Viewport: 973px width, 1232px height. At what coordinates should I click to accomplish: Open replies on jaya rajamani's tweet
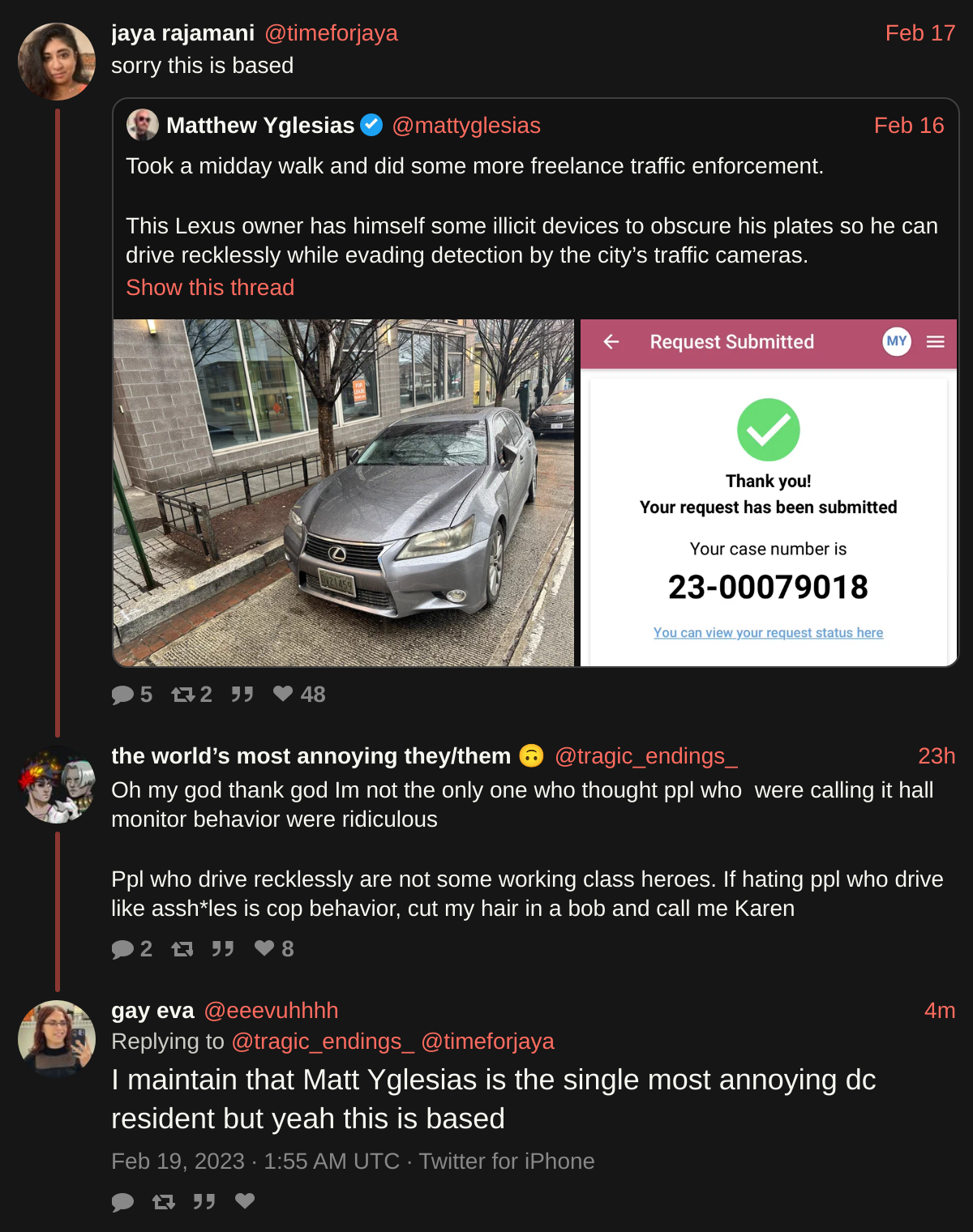coord(122,695)
